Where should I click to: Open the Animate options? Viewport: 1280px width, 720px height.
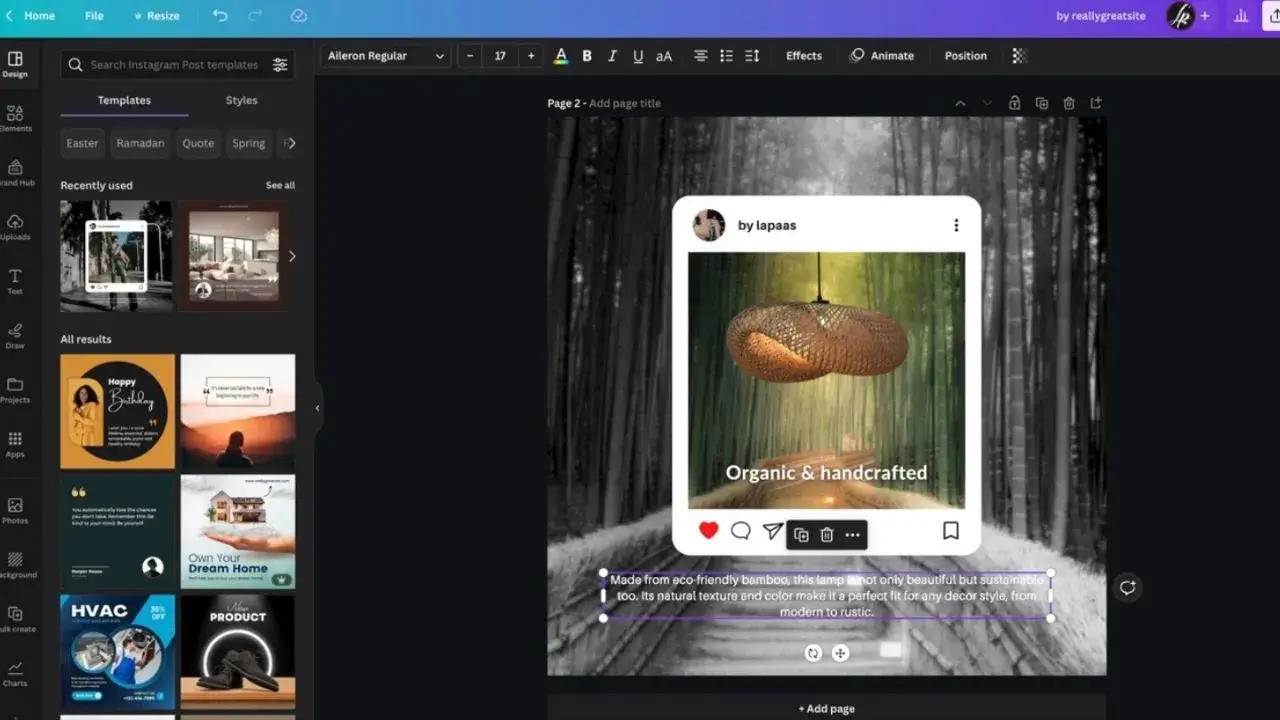coord(882,56)
